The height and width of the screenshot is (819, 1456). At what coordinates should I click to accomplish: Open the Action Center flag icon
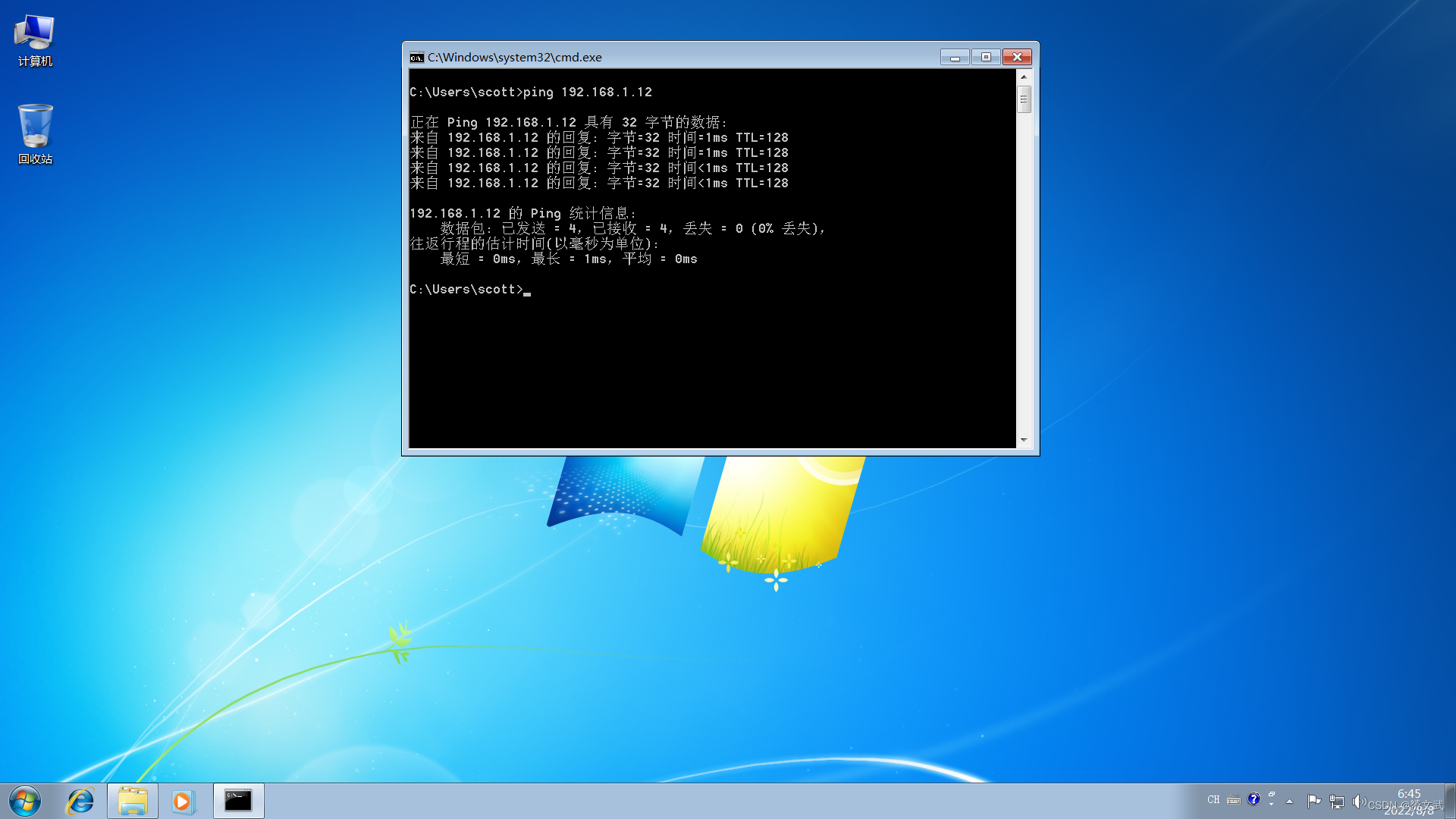(x=1314, y=801)
